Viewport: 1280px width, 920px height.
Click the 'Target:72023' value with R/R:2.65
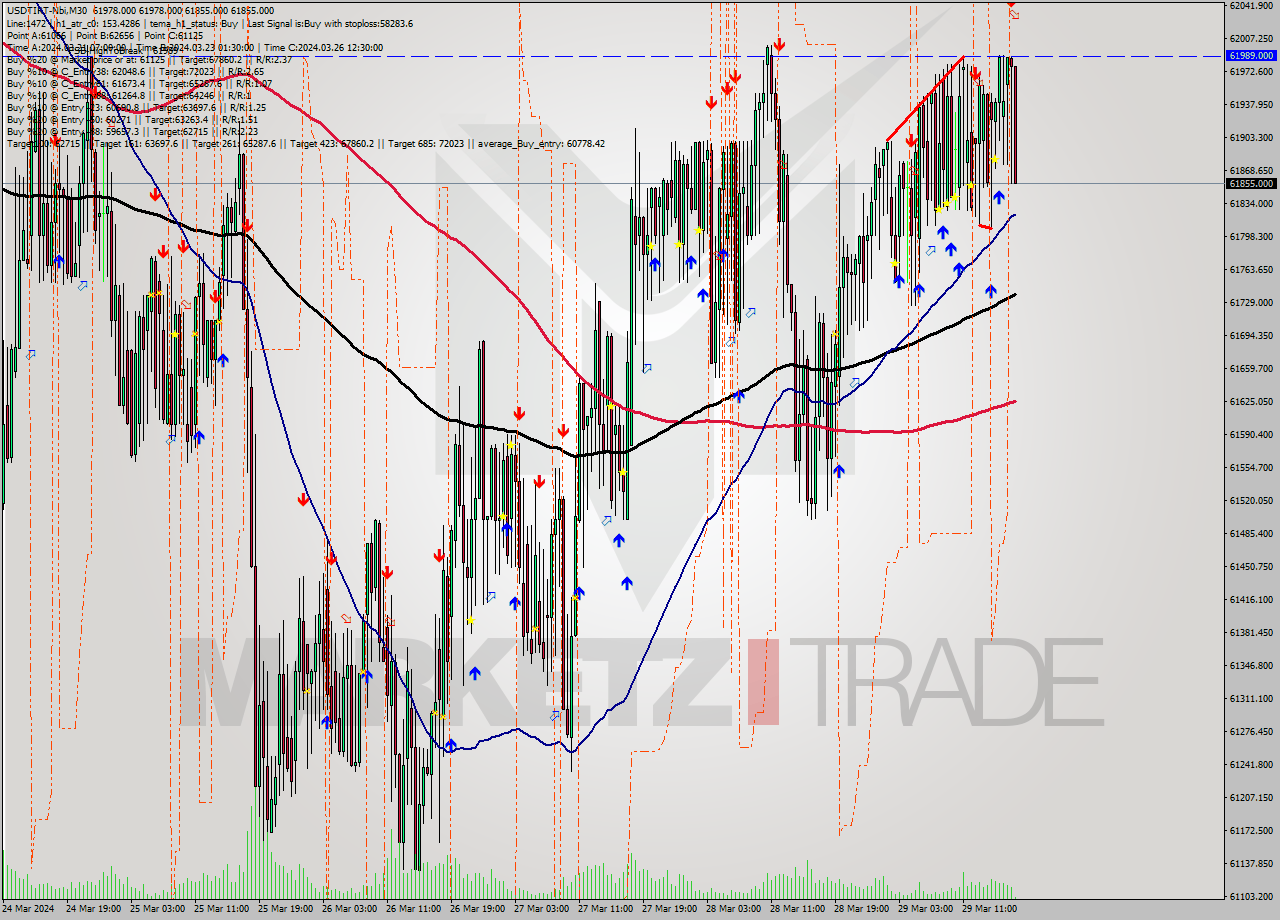186,71
